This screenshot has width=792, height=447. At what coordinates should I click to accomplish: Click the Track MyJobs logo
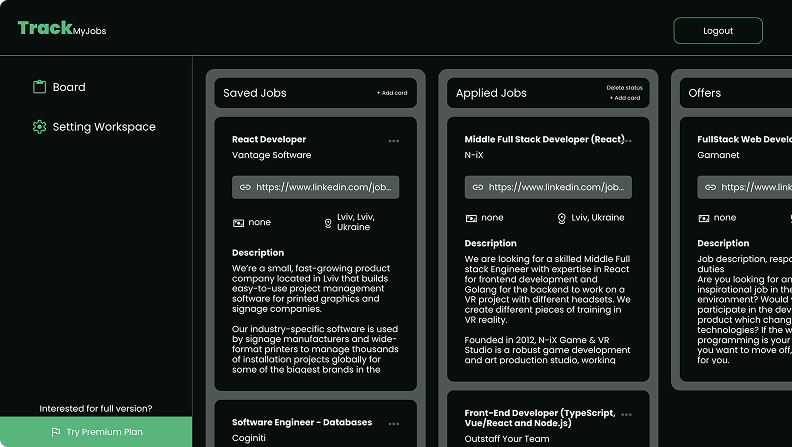click(61, 29)
